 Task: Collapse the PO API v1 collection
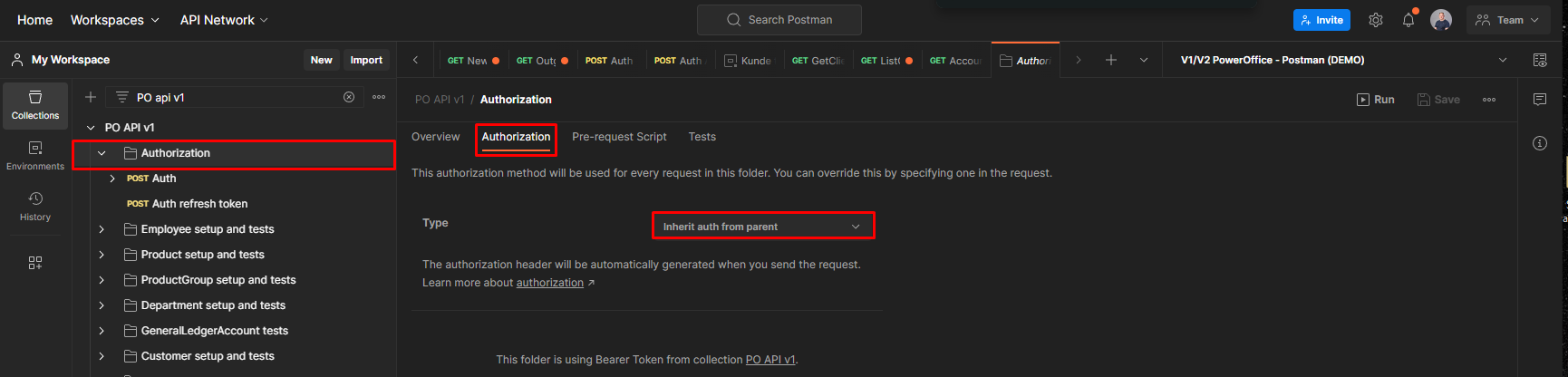click(x=91, y=128)
